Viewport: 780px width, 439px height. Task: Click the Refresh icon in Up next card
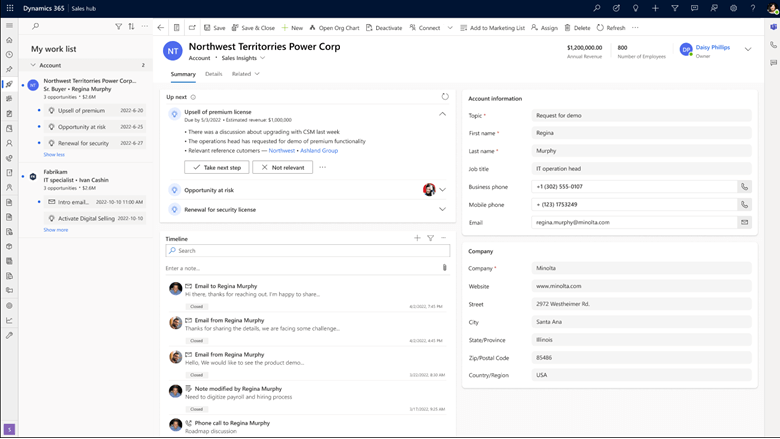[x=445, y=97]
